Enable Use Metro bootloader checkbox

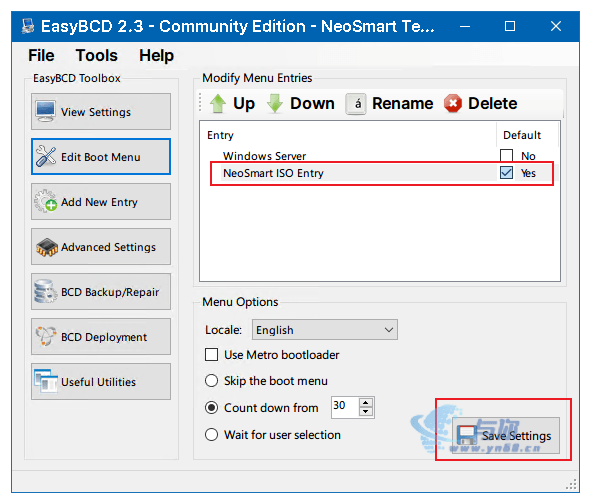pyautogui.click(x=211, y=355)
